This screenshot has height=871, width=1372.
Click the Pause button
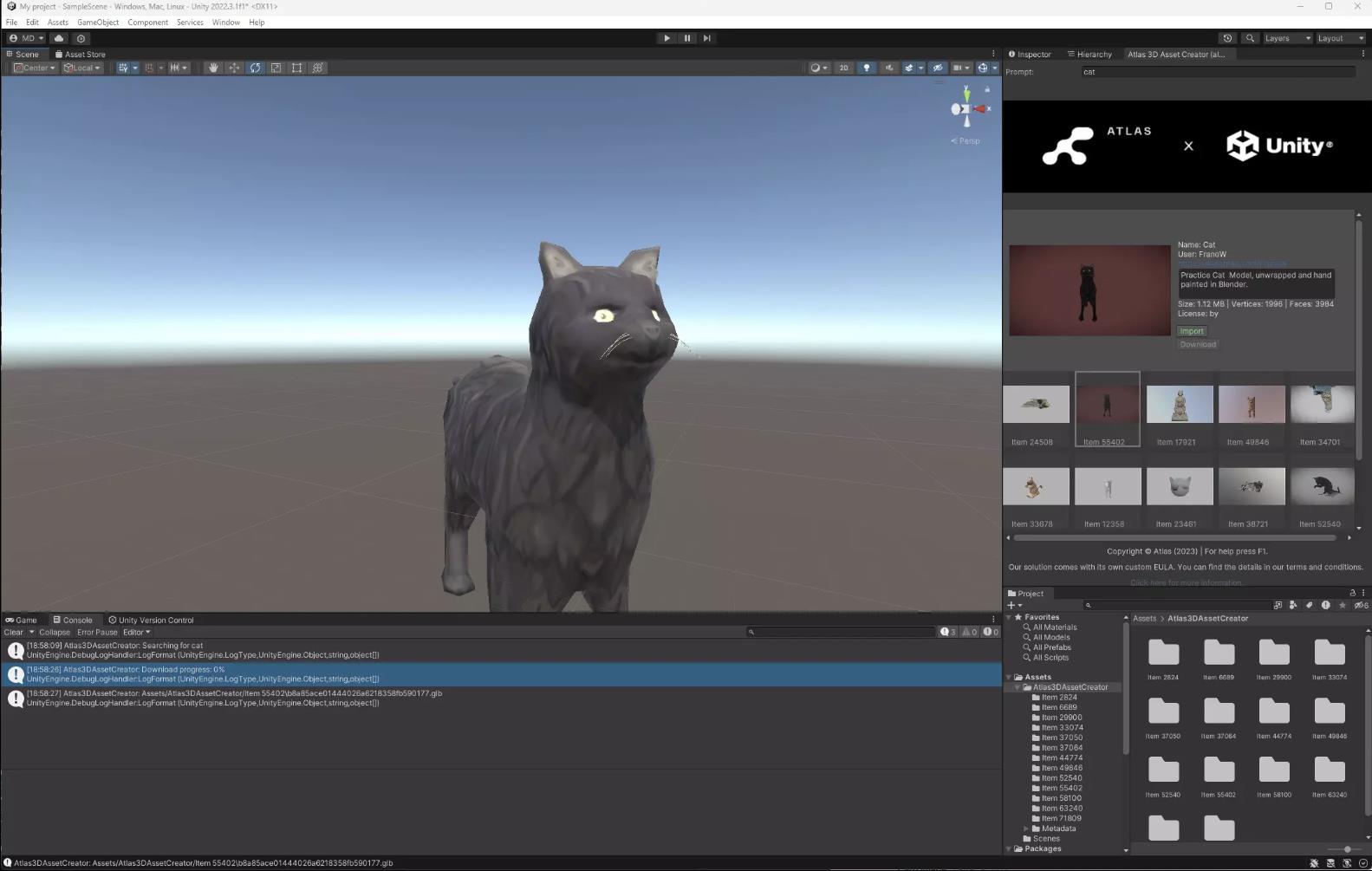687,38
